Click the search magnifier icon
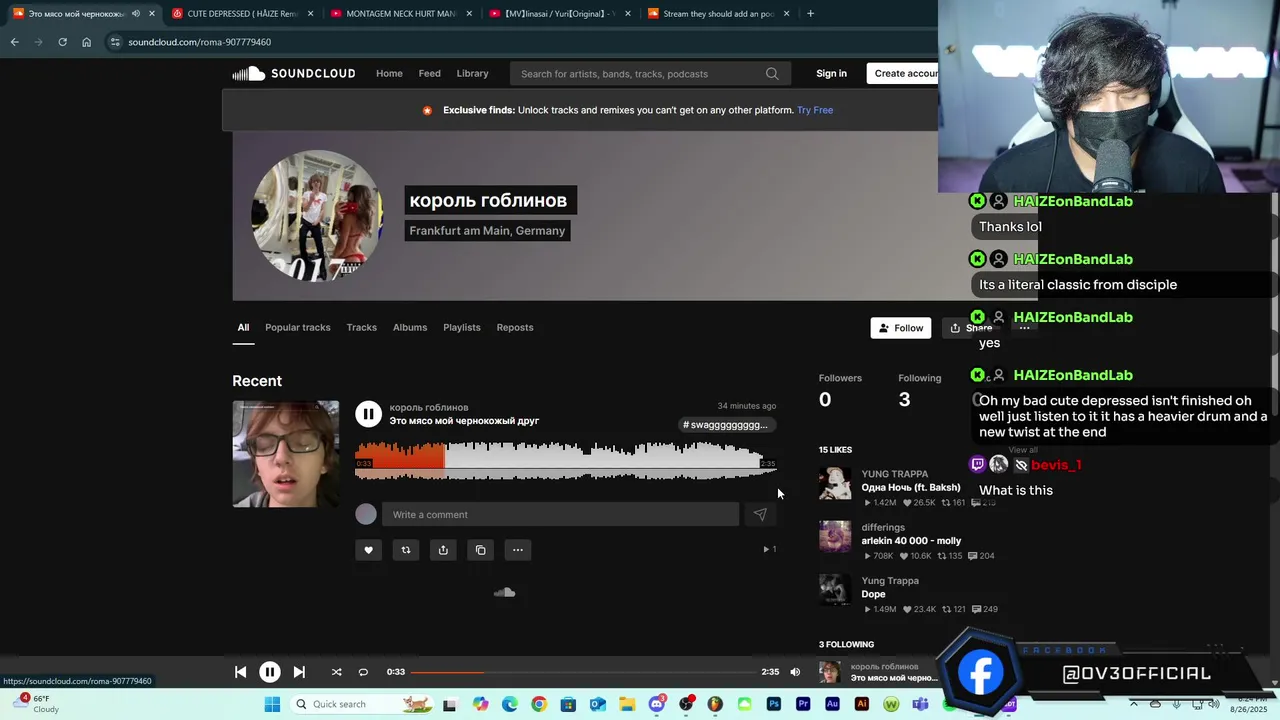 click(x=772, y=73)
